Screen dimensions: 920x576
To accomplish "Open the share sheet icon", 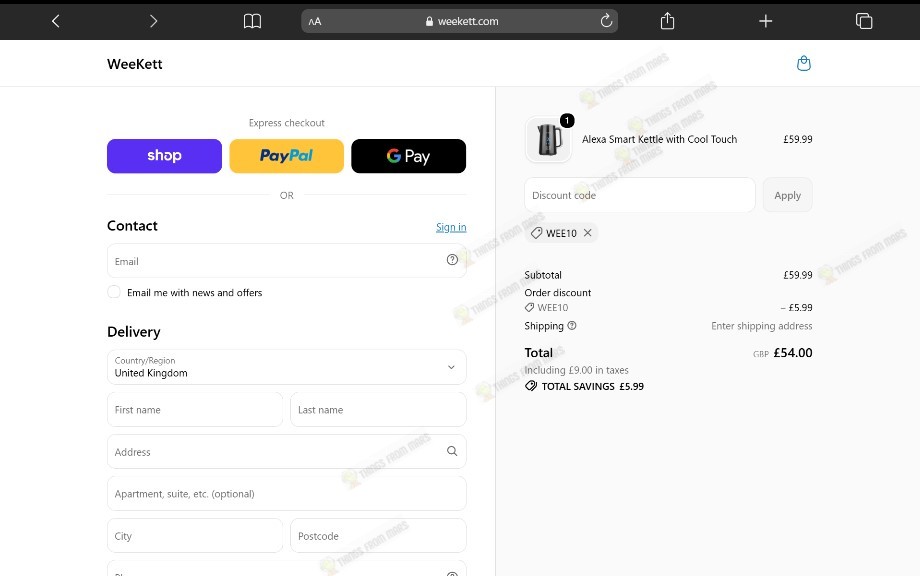I will tap(667, 21).
